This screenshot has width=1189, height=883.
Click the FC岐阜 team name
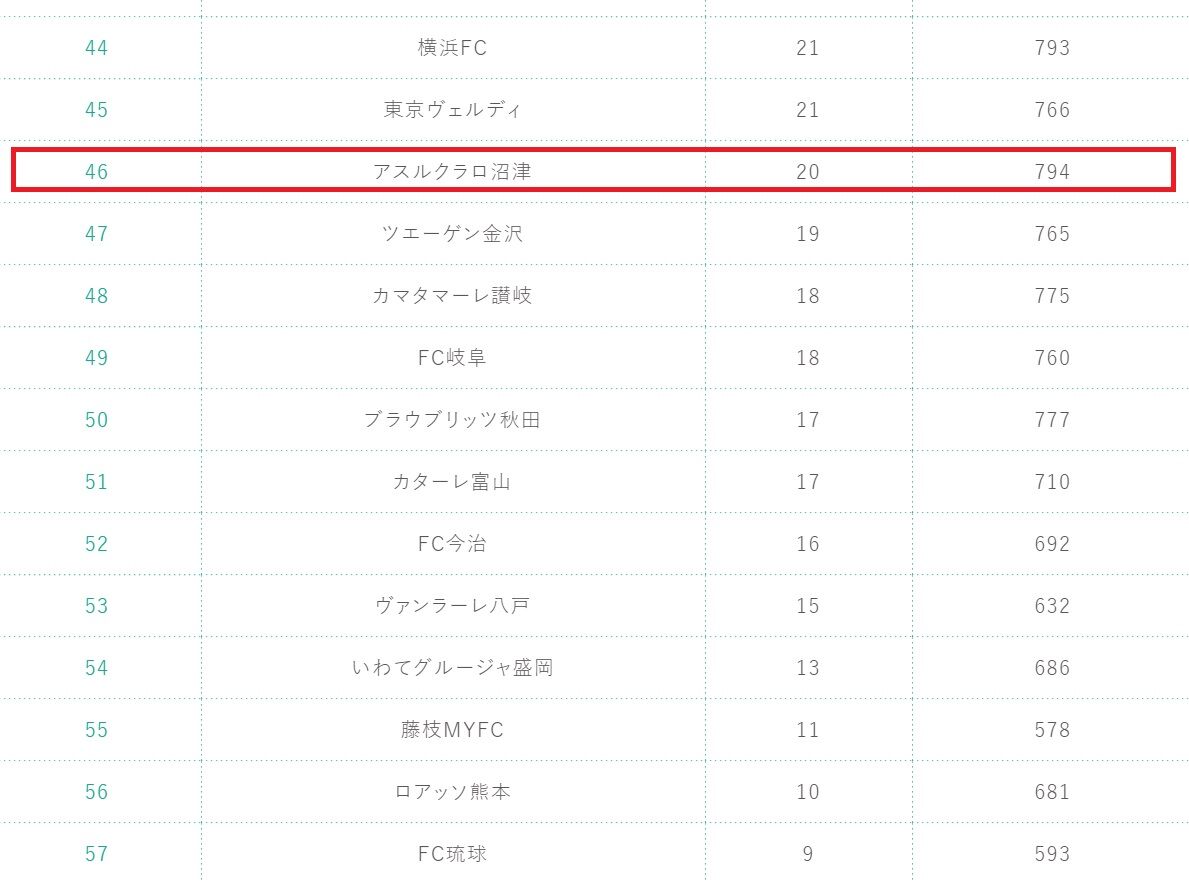[x=452, y=357]
